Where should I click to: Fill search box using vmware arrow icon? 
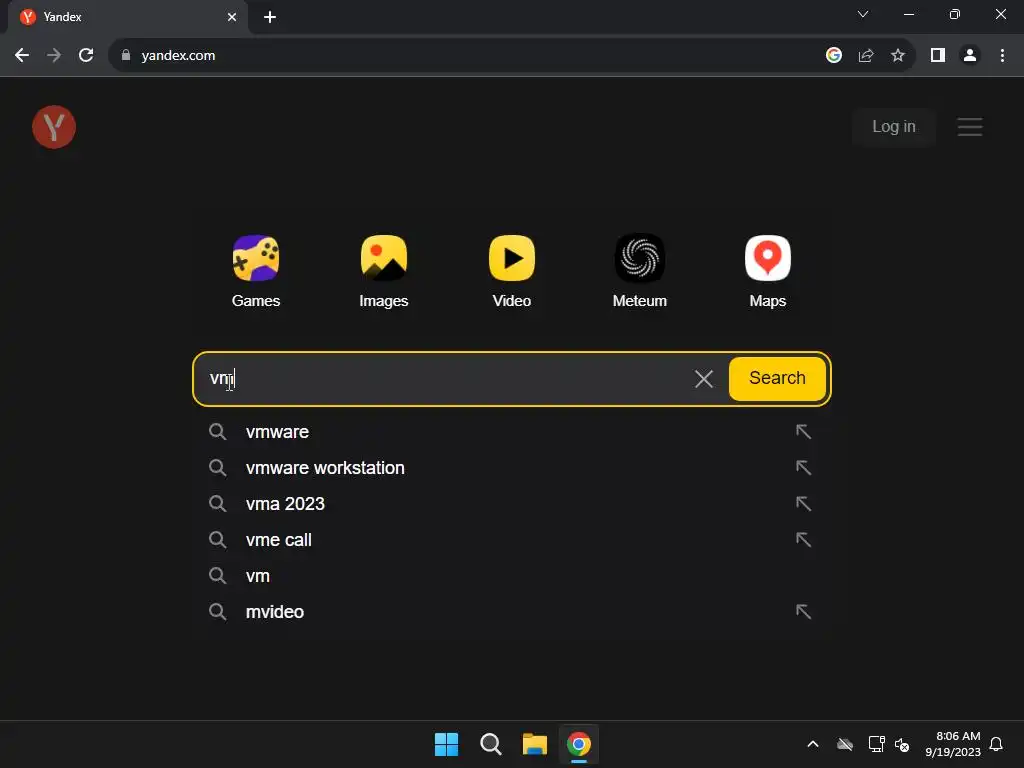click(803, 432)
